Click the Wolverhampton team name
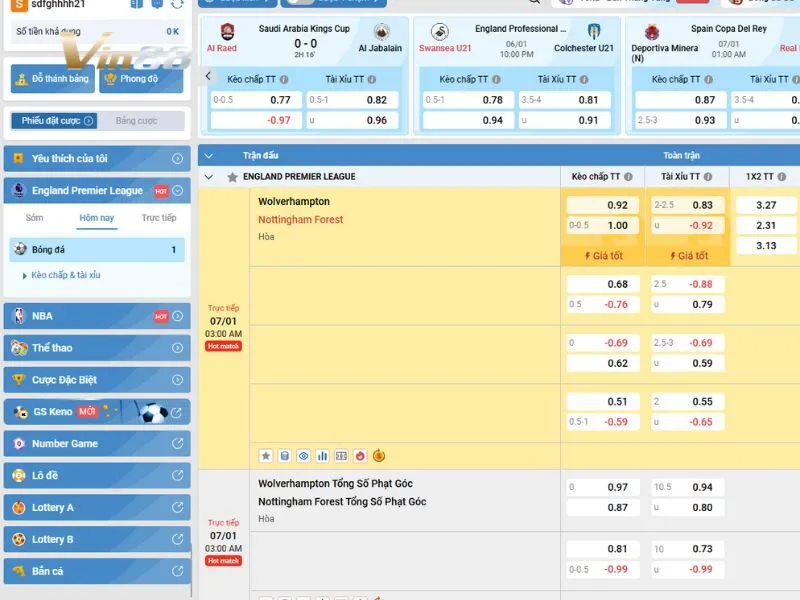This screenshot has height=600, width=800. (x=294, y=202)
